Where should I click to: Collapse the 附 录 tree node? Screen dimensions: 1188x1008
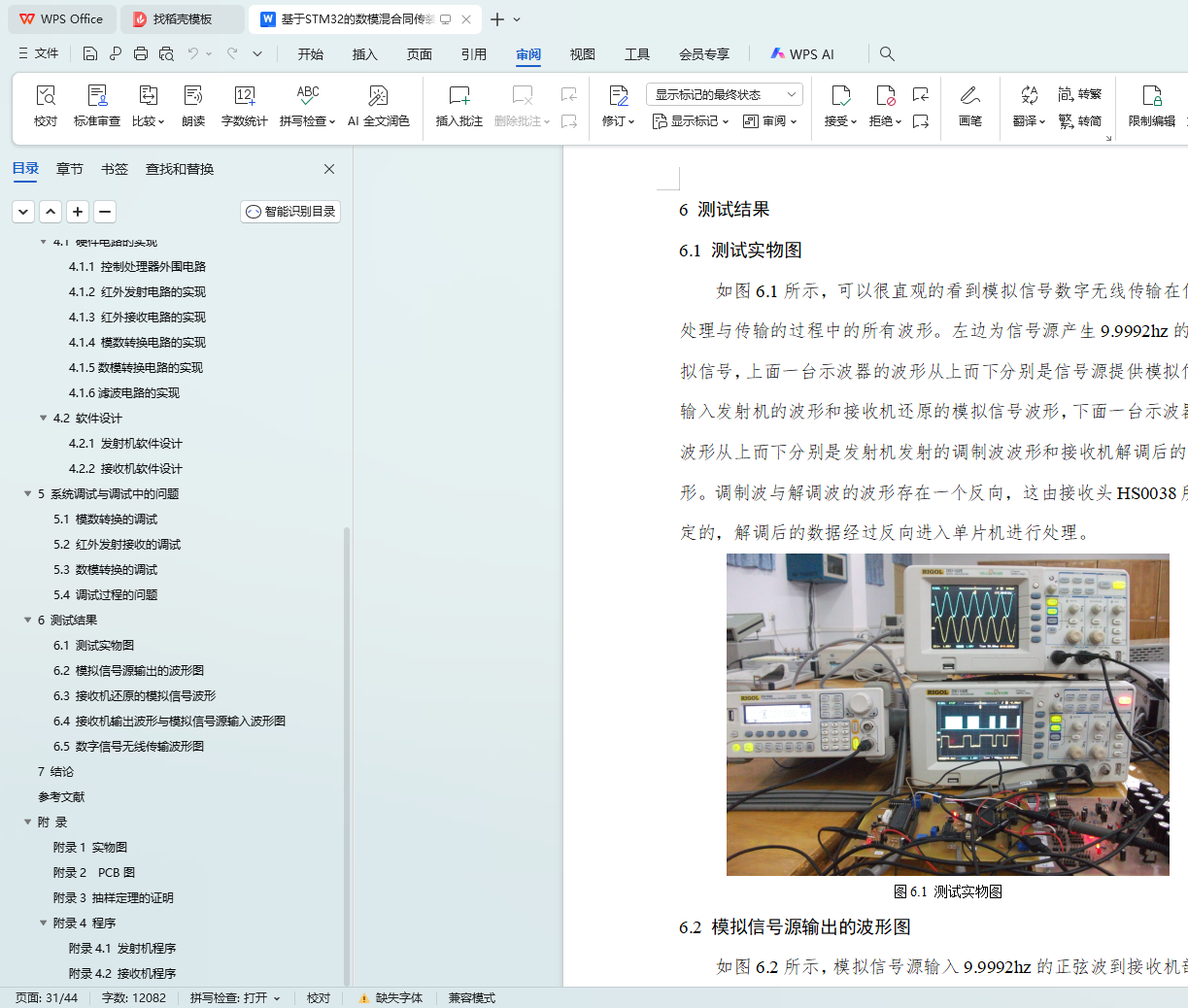pyautogui.click(x=27, y=823)
